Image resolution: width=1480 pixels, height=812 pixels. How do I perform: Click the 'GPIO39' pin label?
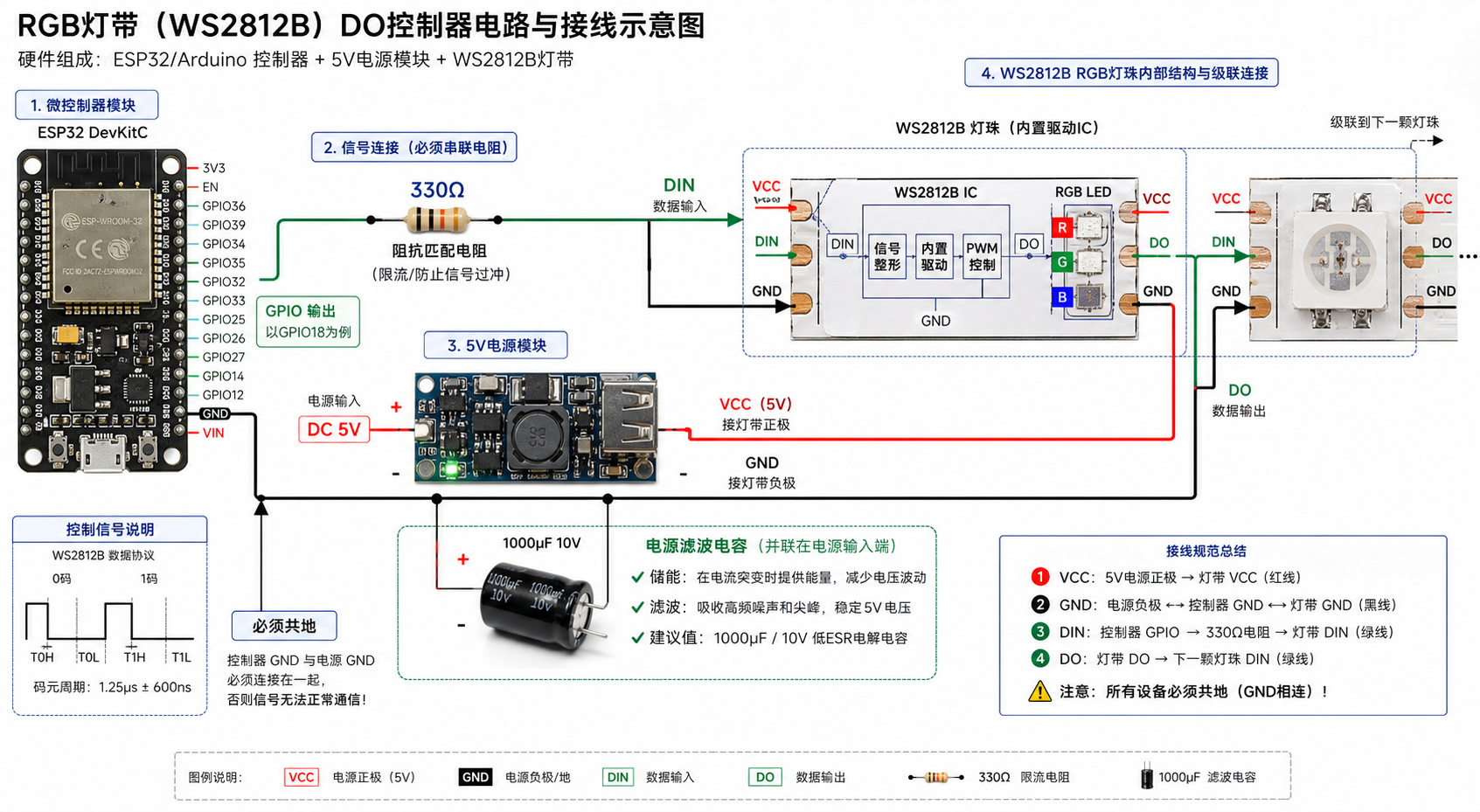tap(224, 225)
